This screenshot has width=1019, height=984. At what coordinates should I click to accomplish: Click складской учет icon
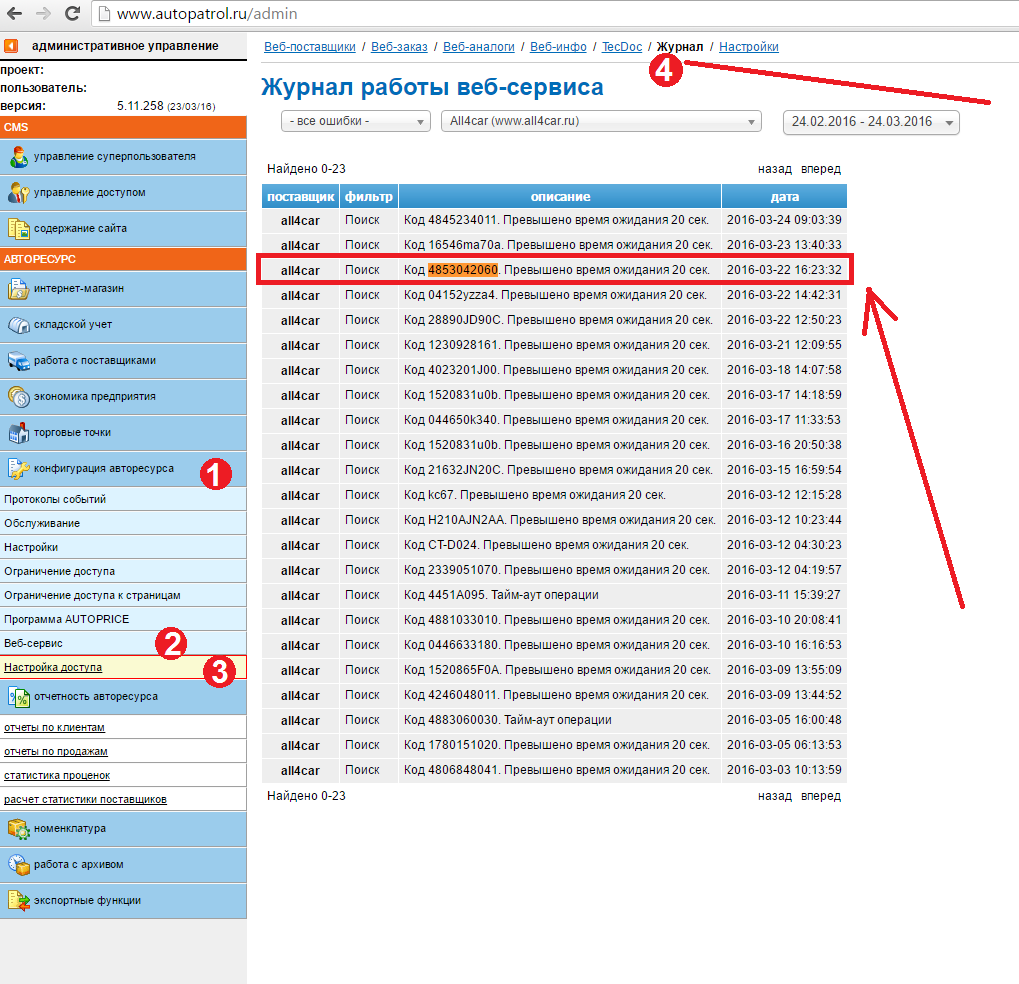[x=18, y=324]
